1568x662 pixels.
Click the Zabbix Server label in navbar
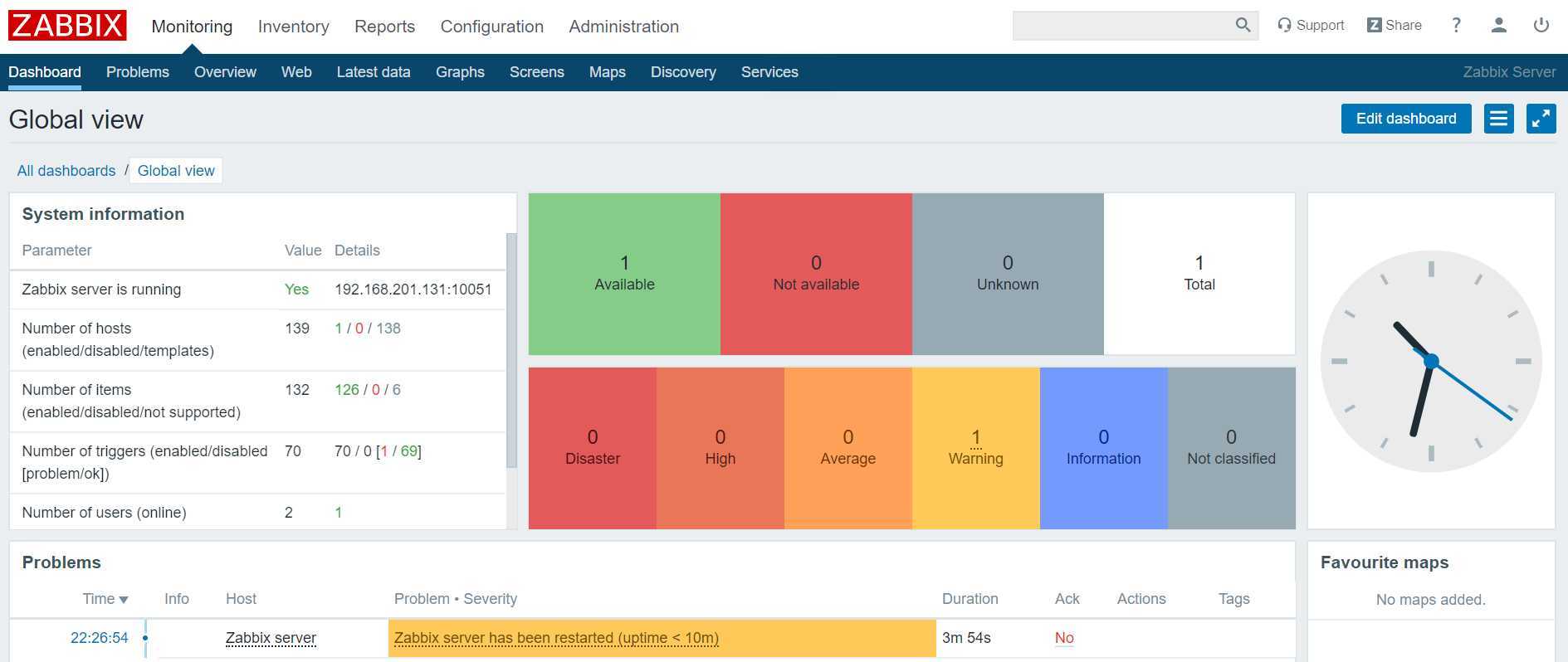(1509, 72)
